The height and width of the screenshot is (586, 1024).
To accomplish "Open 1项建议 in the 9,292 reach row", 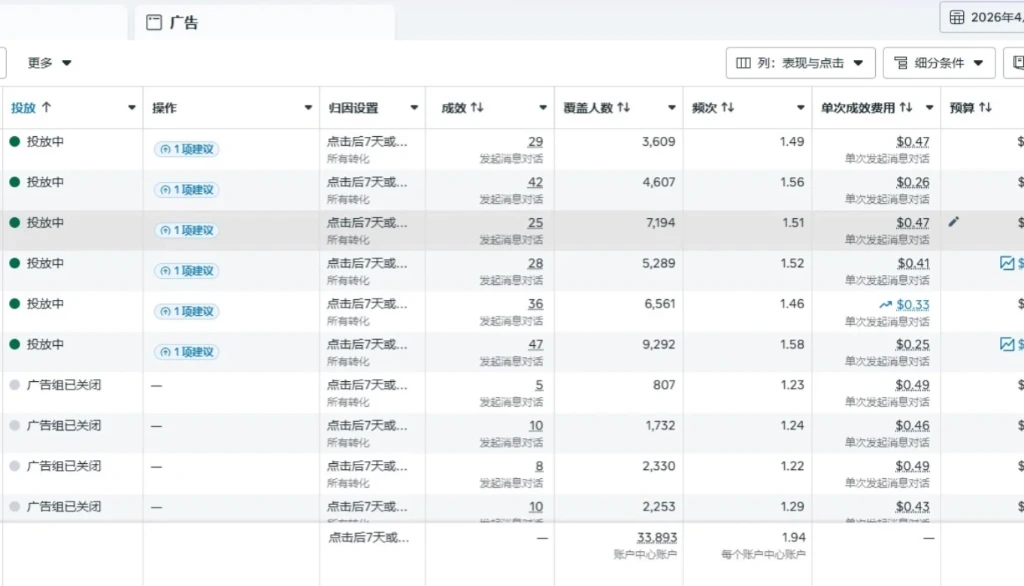I will (187, 351).
